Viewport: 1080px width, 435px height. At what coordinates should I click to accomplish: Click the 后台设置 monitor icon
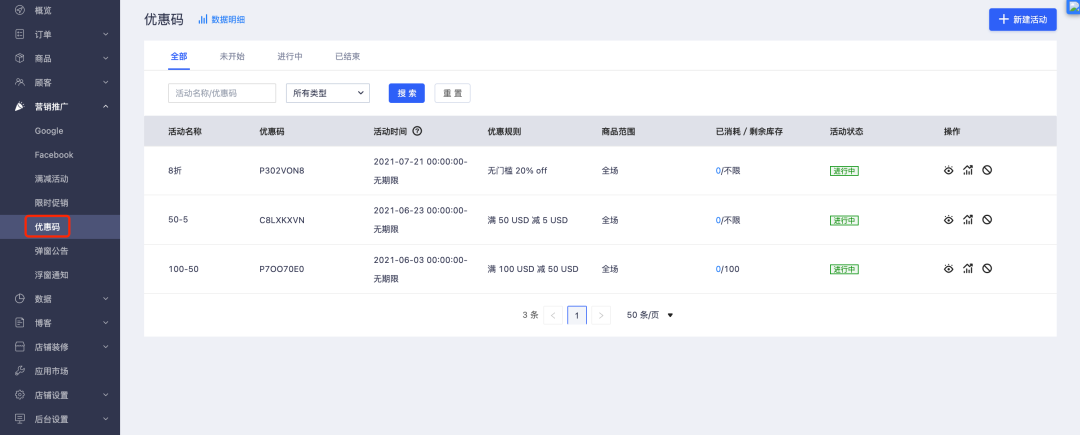(x=20, y=419)
